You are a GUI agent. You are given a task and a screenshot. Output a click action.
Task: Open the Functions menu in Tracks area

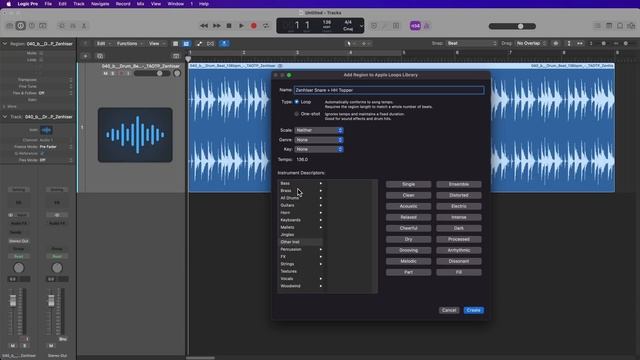(x=129, y=43)
